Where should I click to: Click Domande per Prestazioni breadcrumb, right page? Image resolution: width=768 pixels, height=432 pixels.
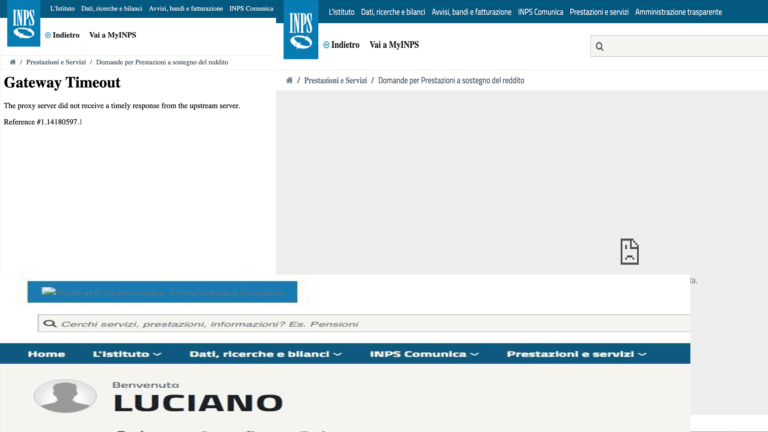point(451,80)
